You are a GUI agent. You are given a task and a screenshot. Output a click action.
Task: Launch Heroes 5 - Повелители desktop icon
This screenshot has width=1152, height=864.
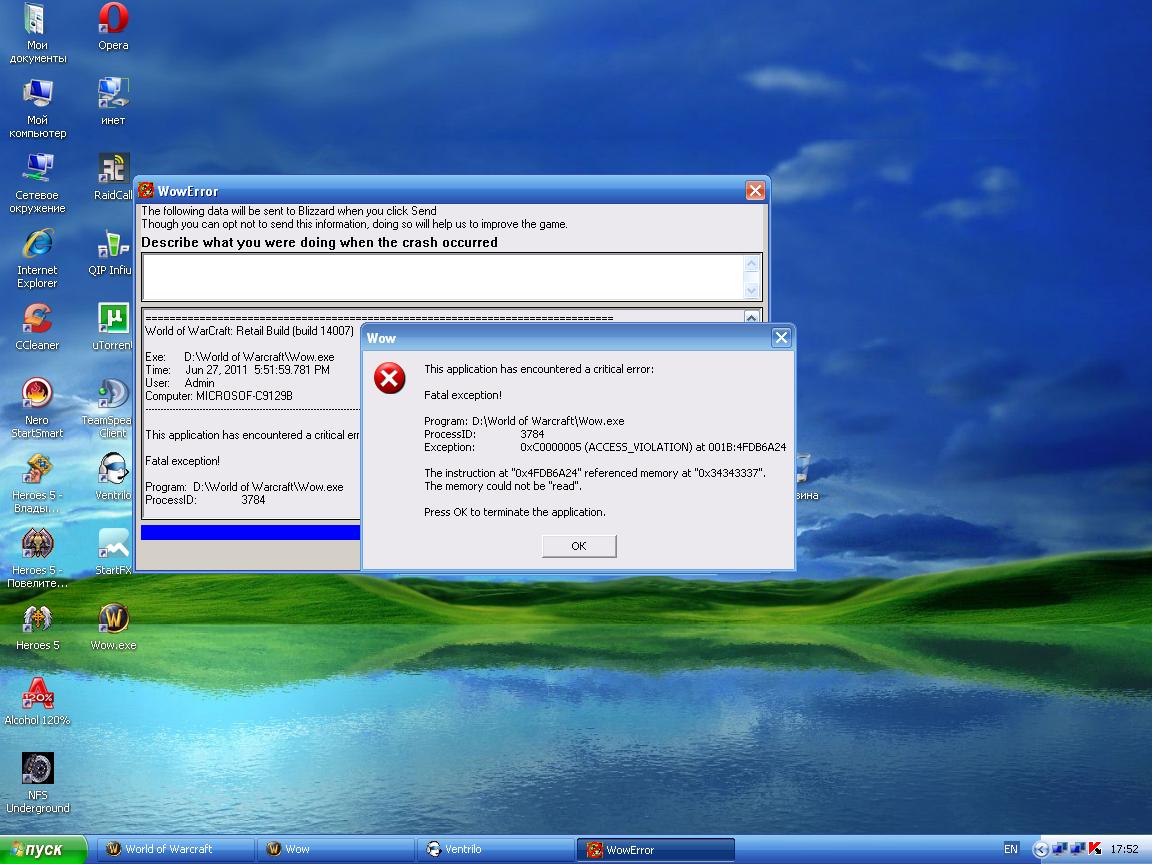point(37,558)
